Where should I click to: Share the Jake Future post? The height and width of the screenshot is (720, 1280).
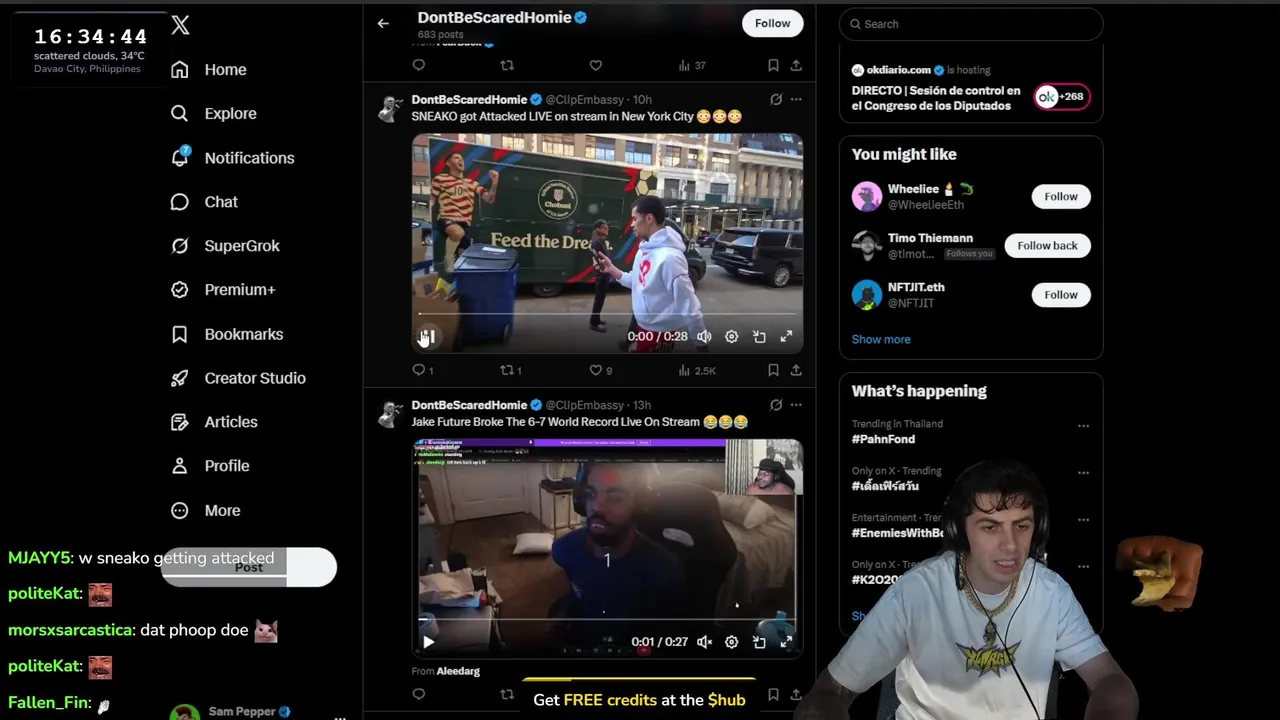coord(796,694)
